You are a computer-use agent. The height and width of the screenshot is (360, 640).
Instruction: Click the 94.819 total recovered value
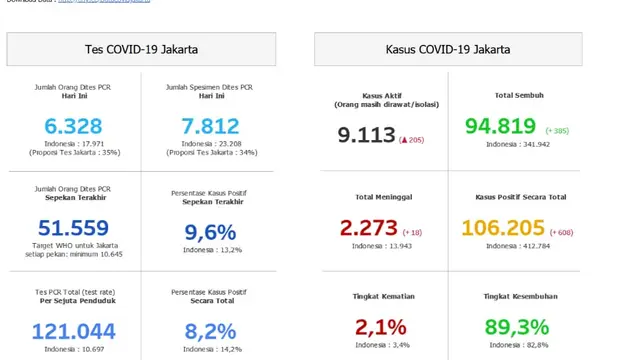[500, 126]
